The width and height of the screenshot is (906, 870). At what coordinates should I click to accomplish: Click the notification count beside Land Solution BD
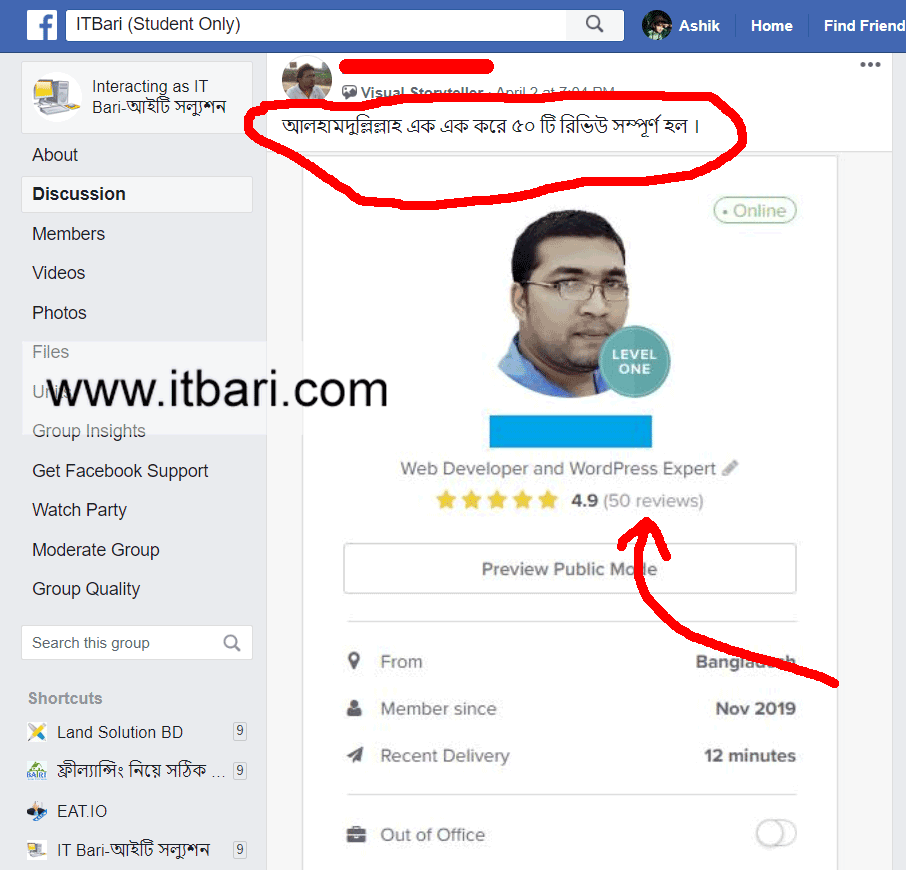[x=240, y=731]
